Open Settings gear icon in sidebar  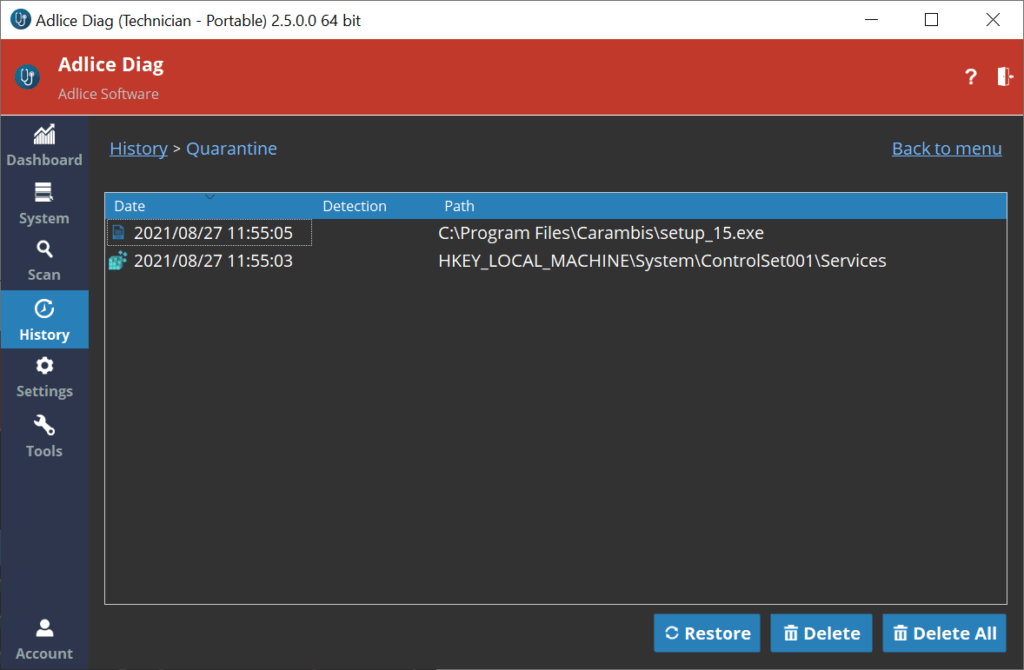pyautogui.click(x=44, y=366)
